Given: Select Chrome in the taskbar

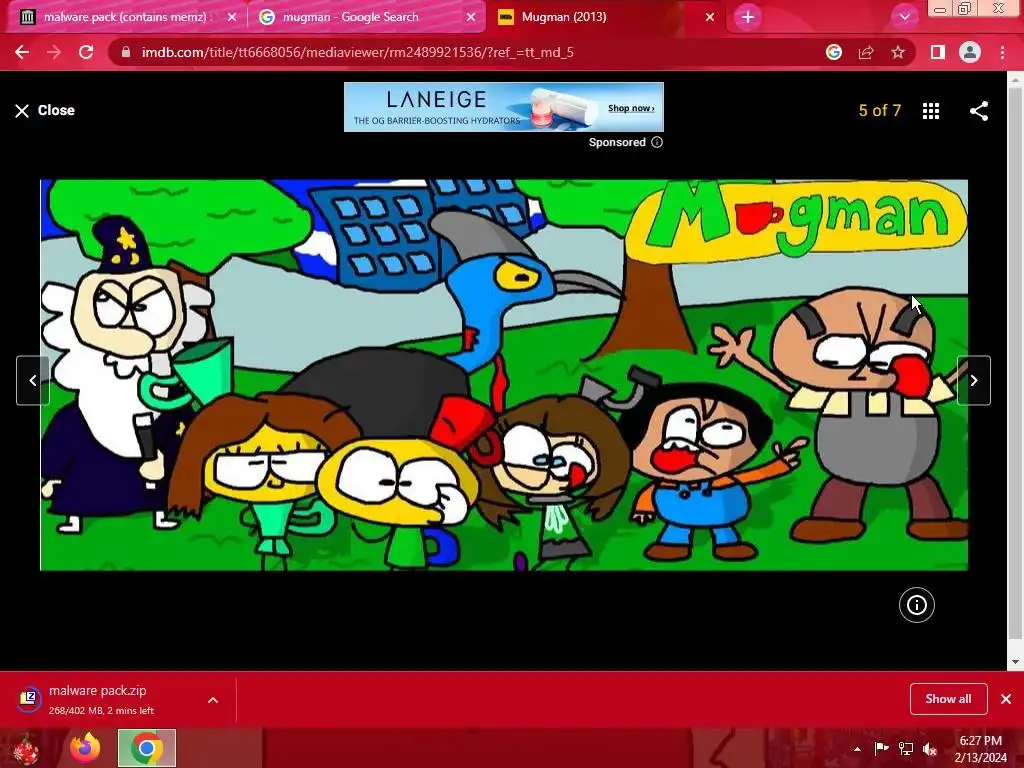Looking at the screenshot, I should point(146,748).
